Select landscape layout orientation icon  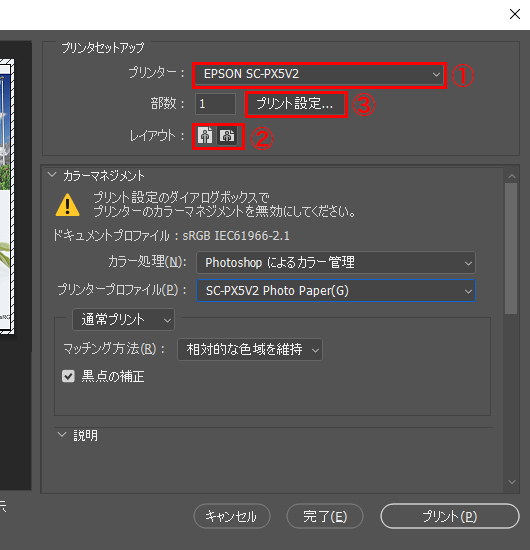tap(227, 135)
